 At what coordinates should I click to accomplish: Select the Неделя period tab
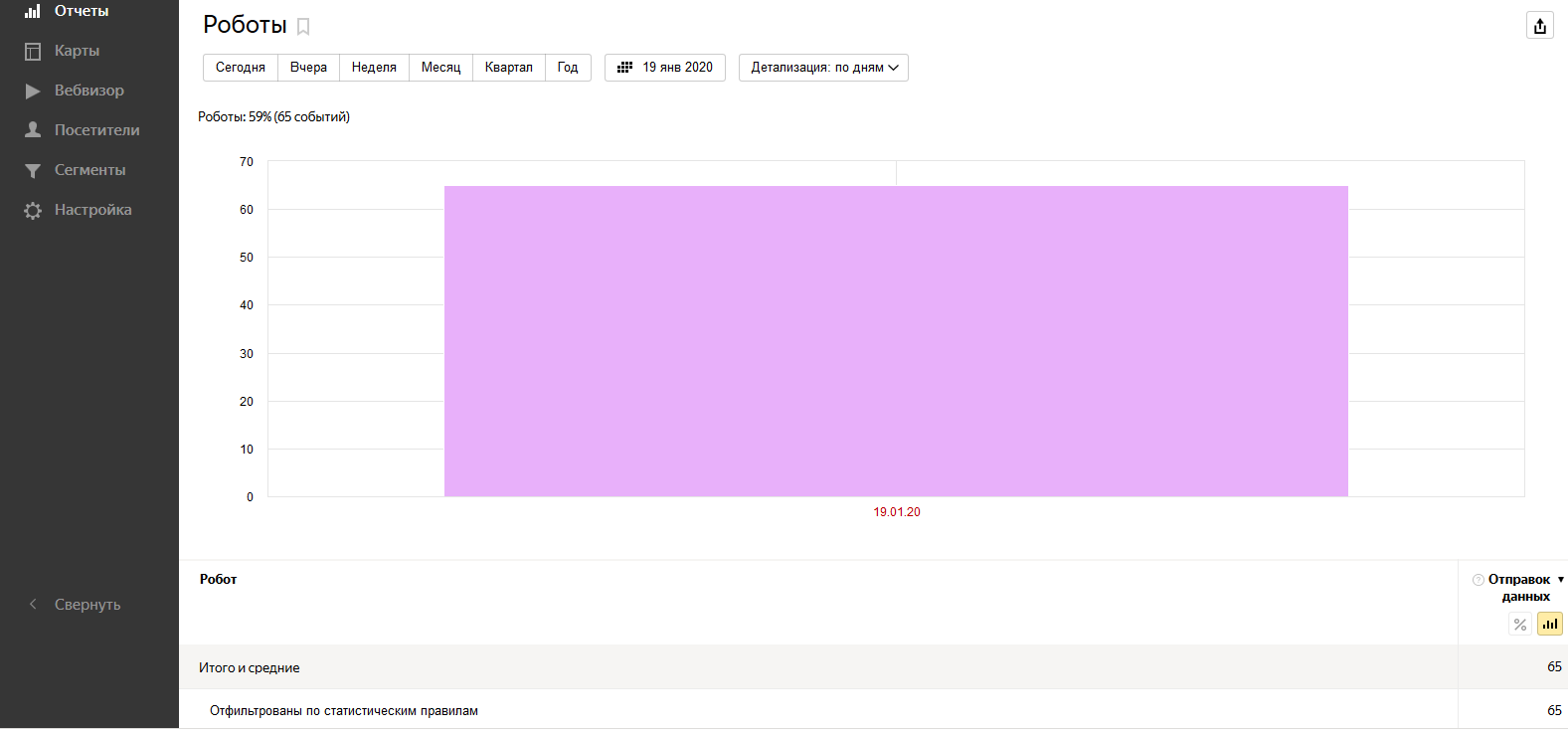tap(374, 68)
